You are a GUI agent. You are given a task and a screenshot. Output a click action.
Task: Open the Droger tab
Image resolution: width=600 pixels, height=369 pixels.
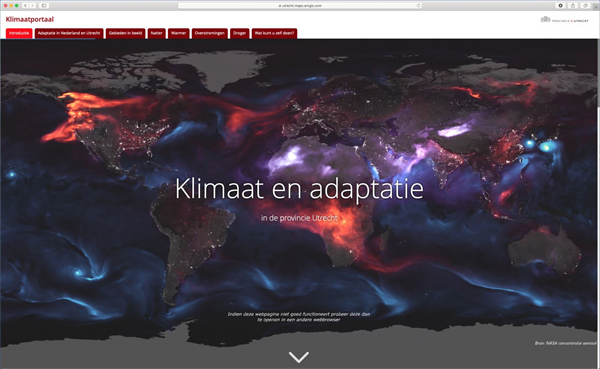point(240,33)
